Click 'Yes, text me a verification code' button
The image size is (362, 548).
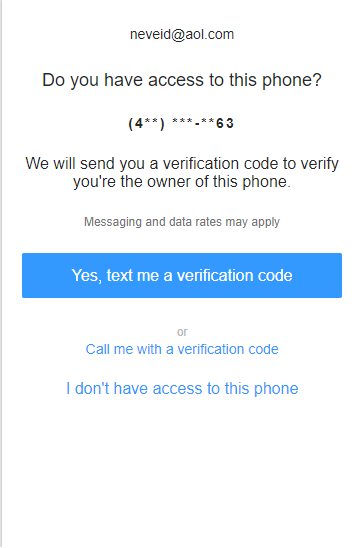tap(182, 275)
